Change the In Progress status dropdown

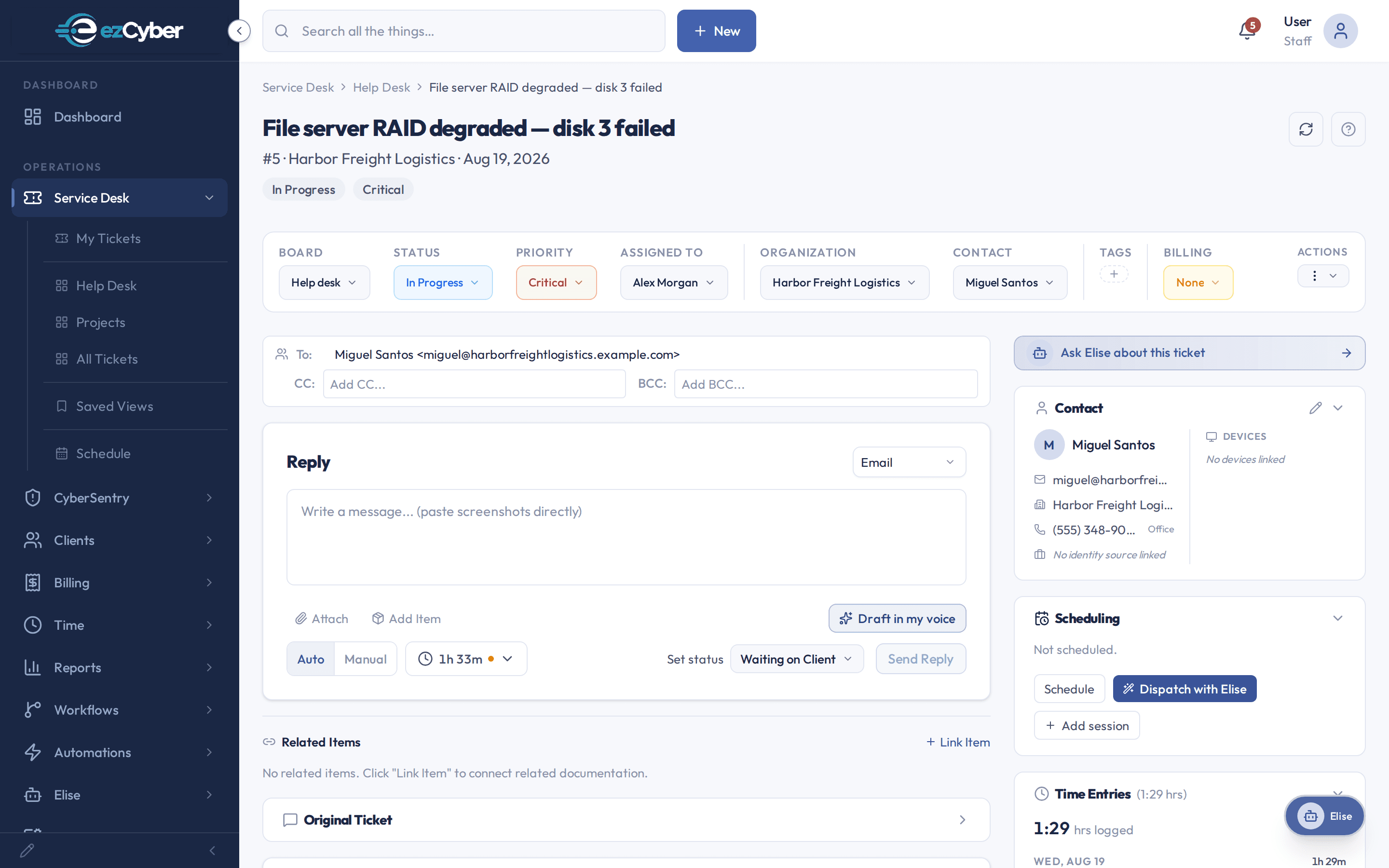coord(443,283)
